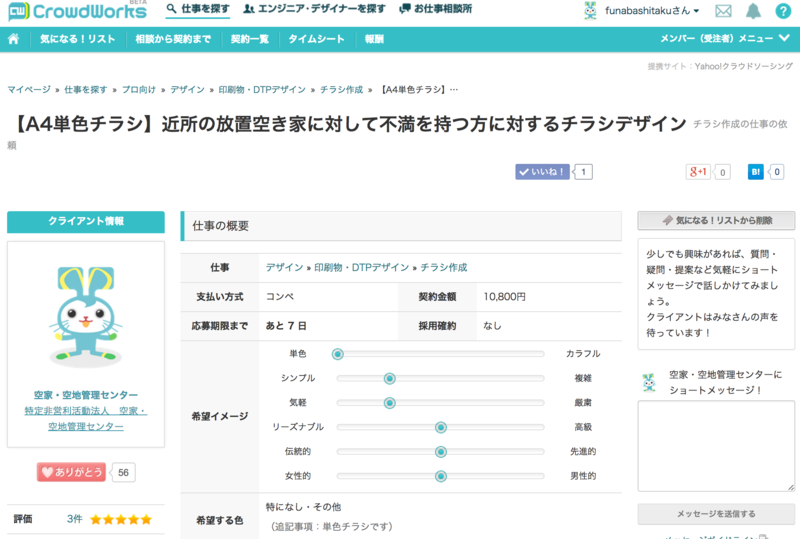Open お仕事相談所 menu
Image resolution: width=800 pixels, height=539 pixels.
(x=436, y=9)
